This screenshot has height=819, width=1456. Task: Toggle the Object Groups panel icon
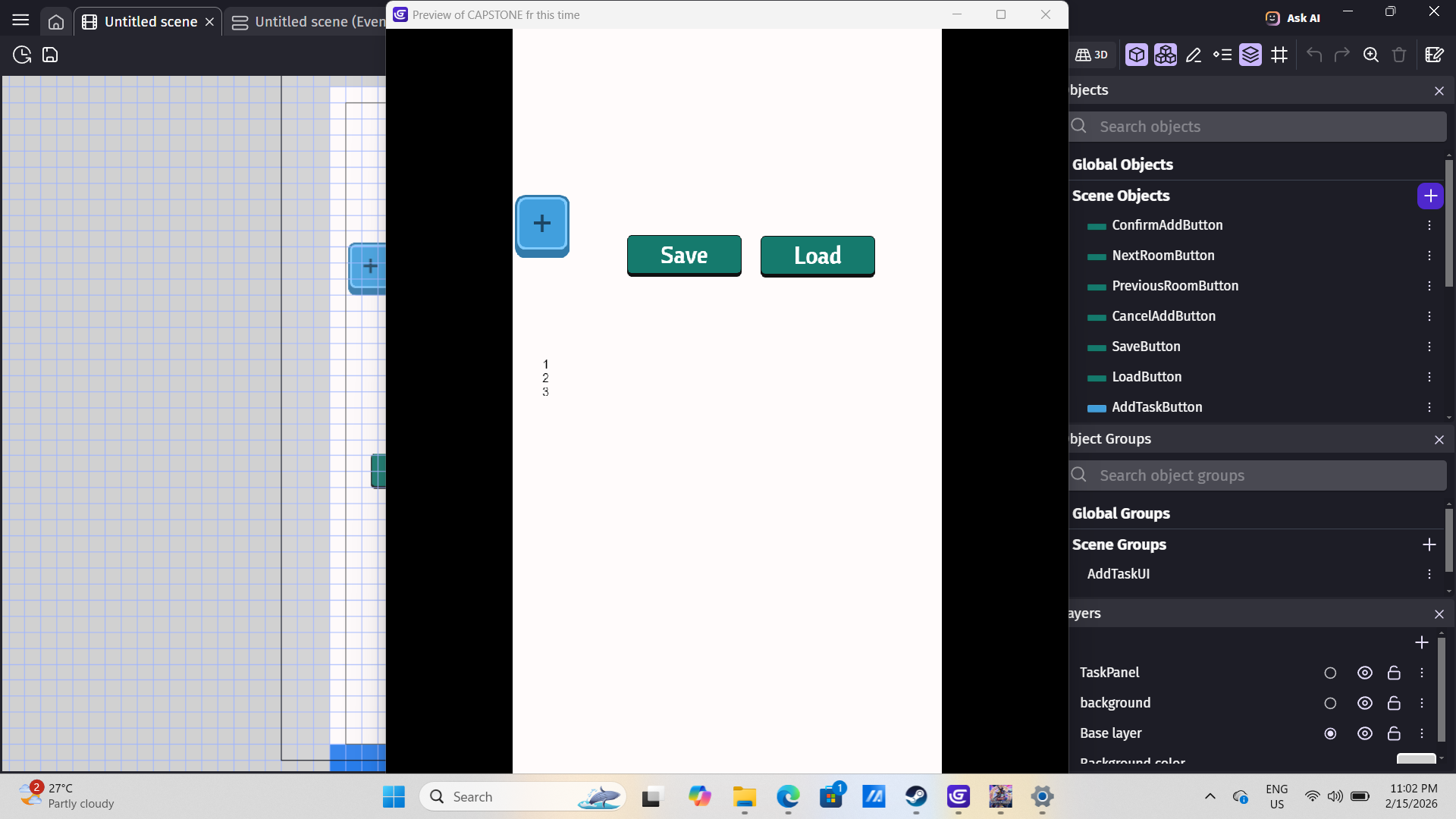1165,55
